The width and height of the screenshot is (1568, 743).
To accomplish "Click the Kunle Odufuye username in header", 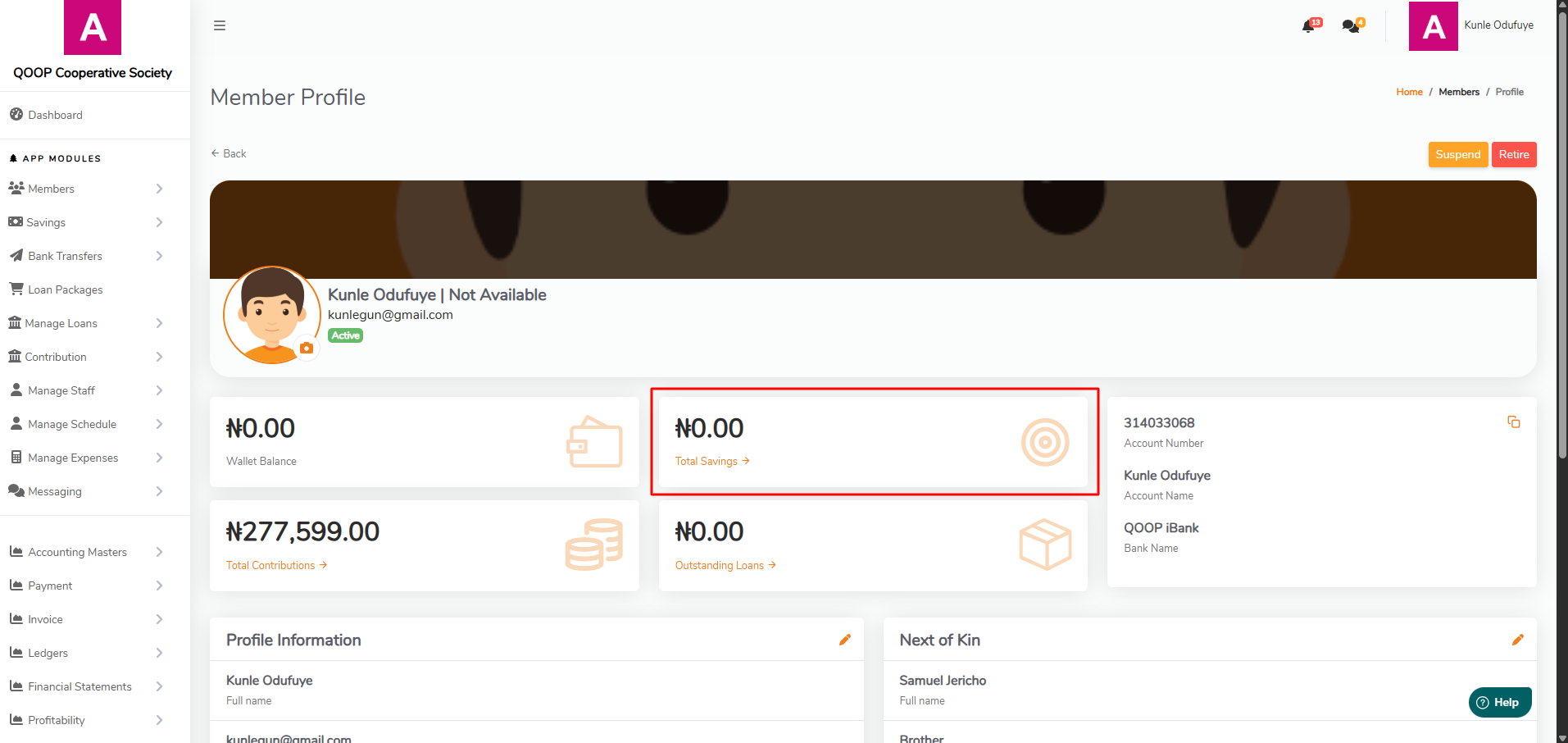I will tap(1498, 25).
